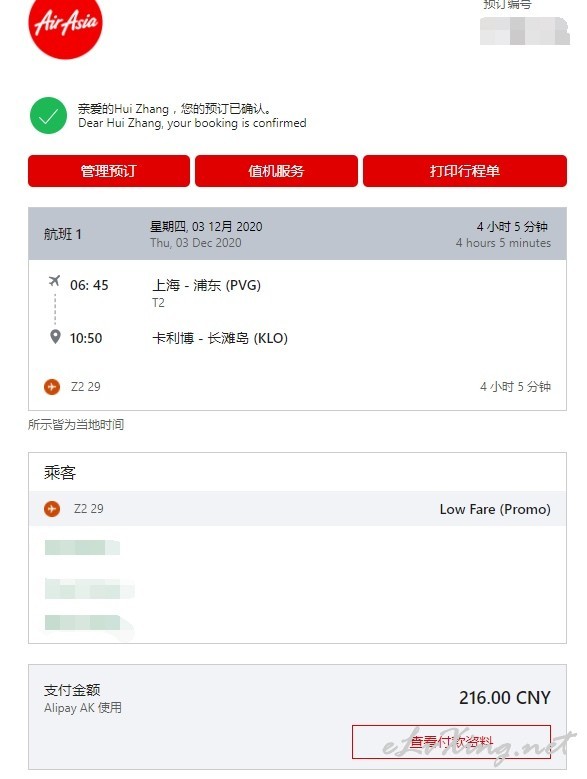Click the Low Fare (Promo) fare label
Screen dimensions: 587x779
coord(495,509)
